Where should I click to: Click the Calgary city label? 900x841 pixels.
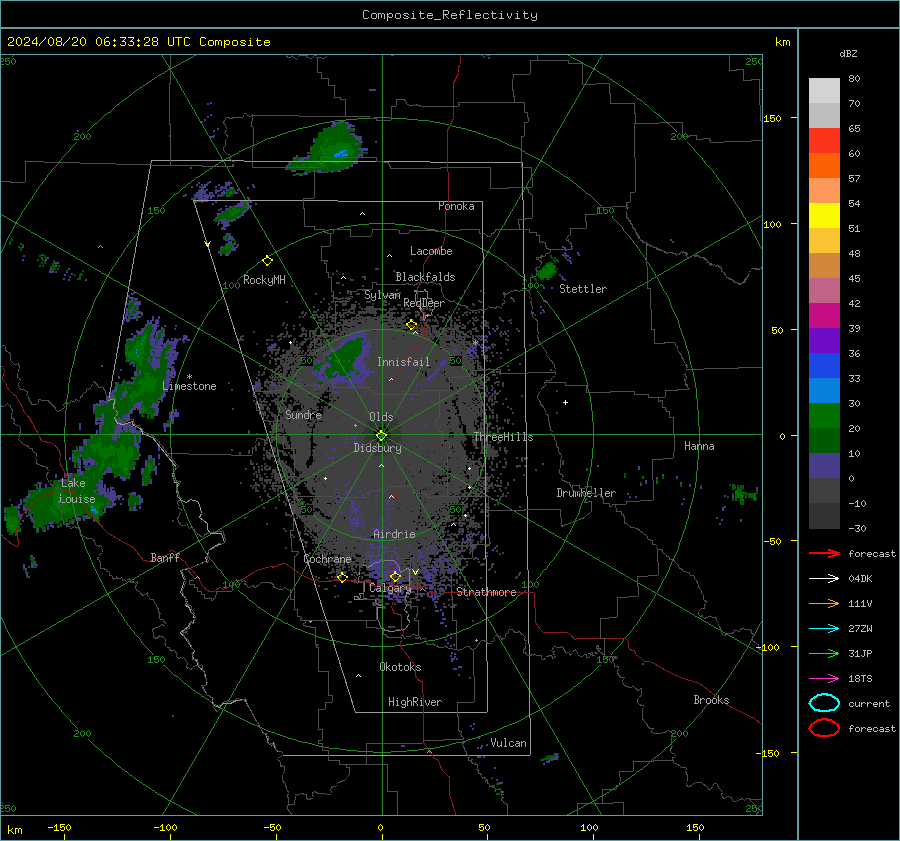(390, 588)
